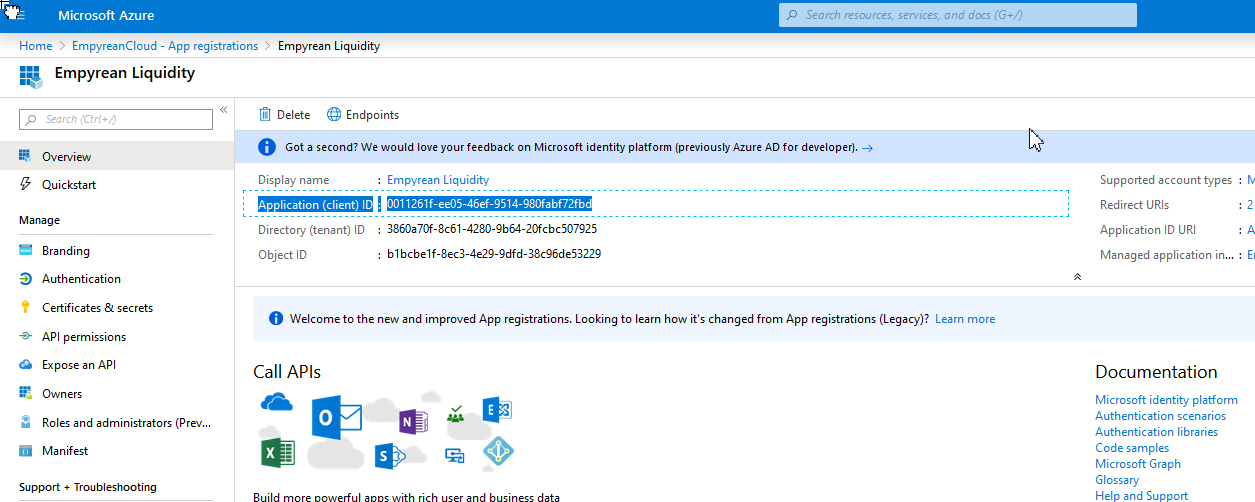
Task: Click the Quickstart lightning icon
Action: (x=26, y=184)
